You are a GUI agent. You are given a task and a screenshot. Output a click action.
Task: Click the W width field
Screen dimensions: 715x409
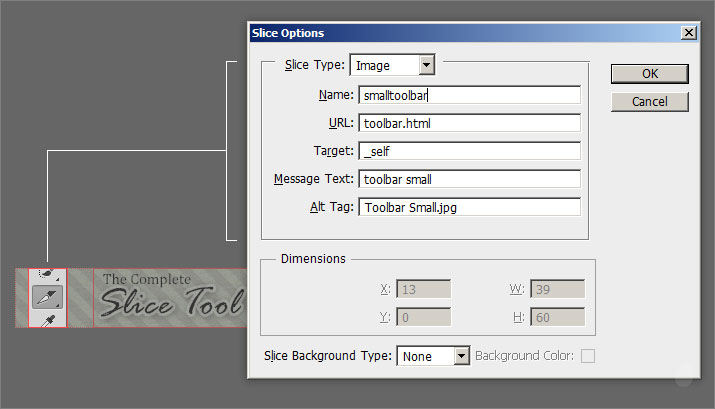click(x=556, y=290)
